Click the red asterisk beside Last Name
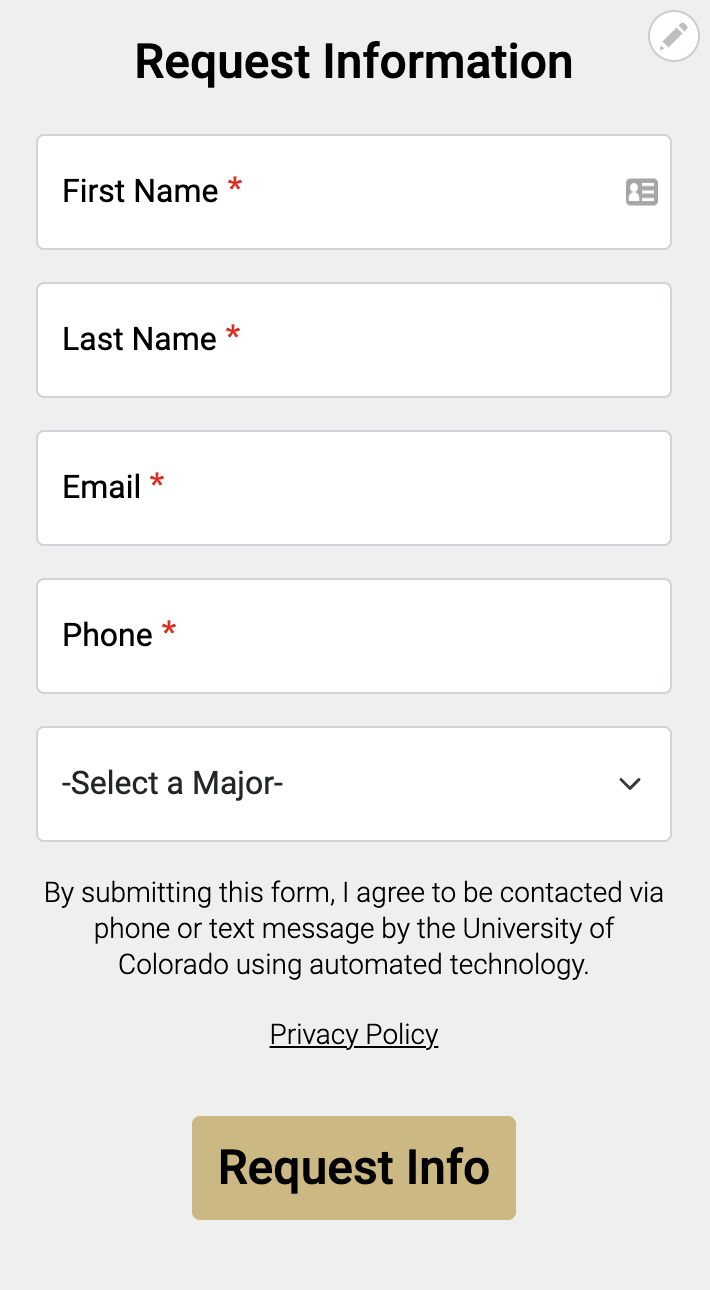Screen dimensions: 710x1290 pos(233,335)
